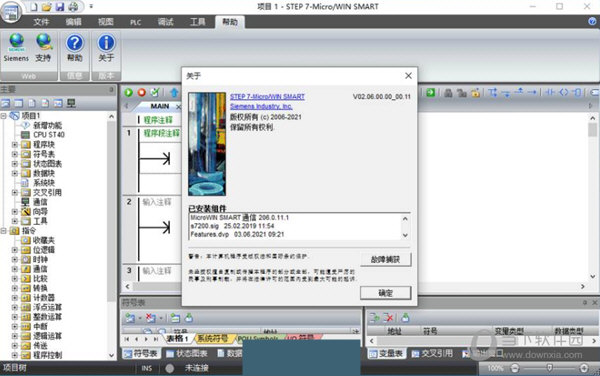
Task: Expand the 状态图表 tree node
Action: pos(15,164)
